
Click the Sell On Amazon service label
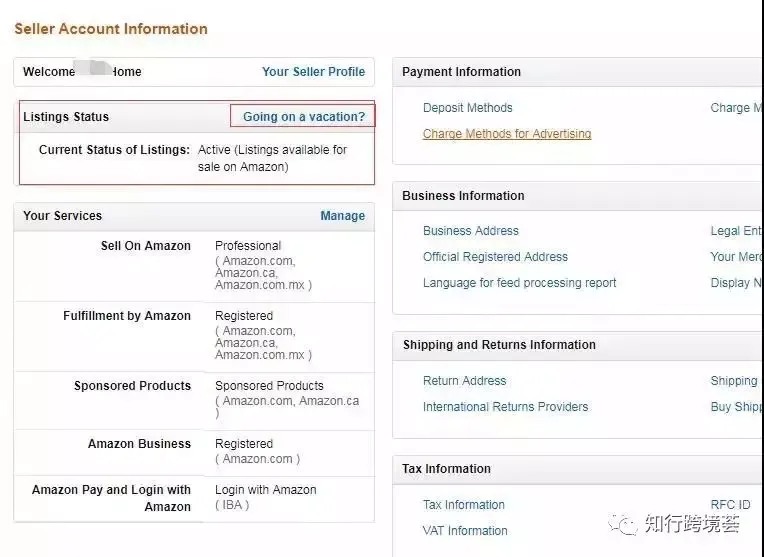pyautogui.click(x=146, y=246)
